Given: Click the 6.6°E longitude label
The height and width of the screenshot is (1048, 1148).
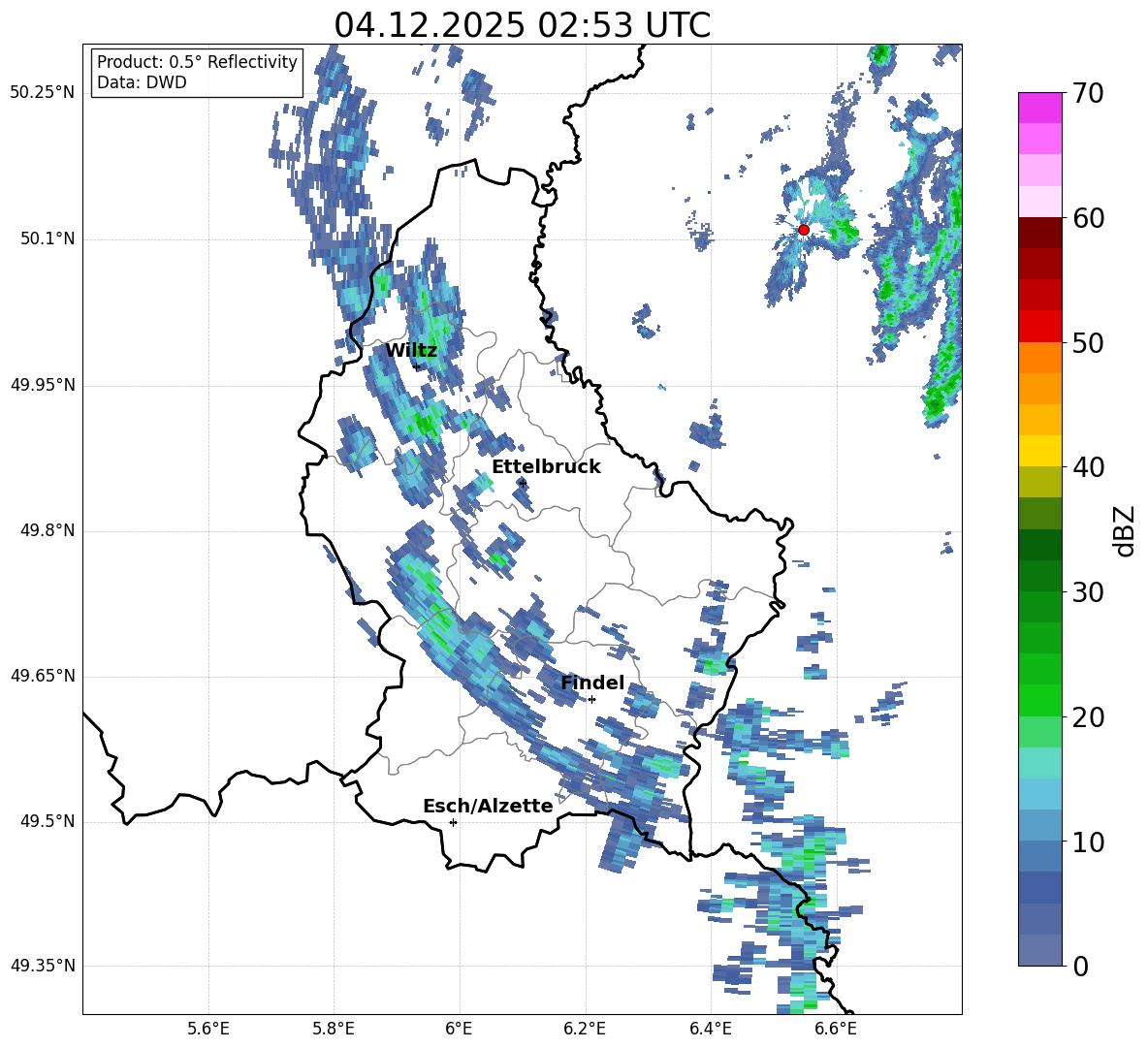Looking at the screenshot, I should coord(836,1029).
